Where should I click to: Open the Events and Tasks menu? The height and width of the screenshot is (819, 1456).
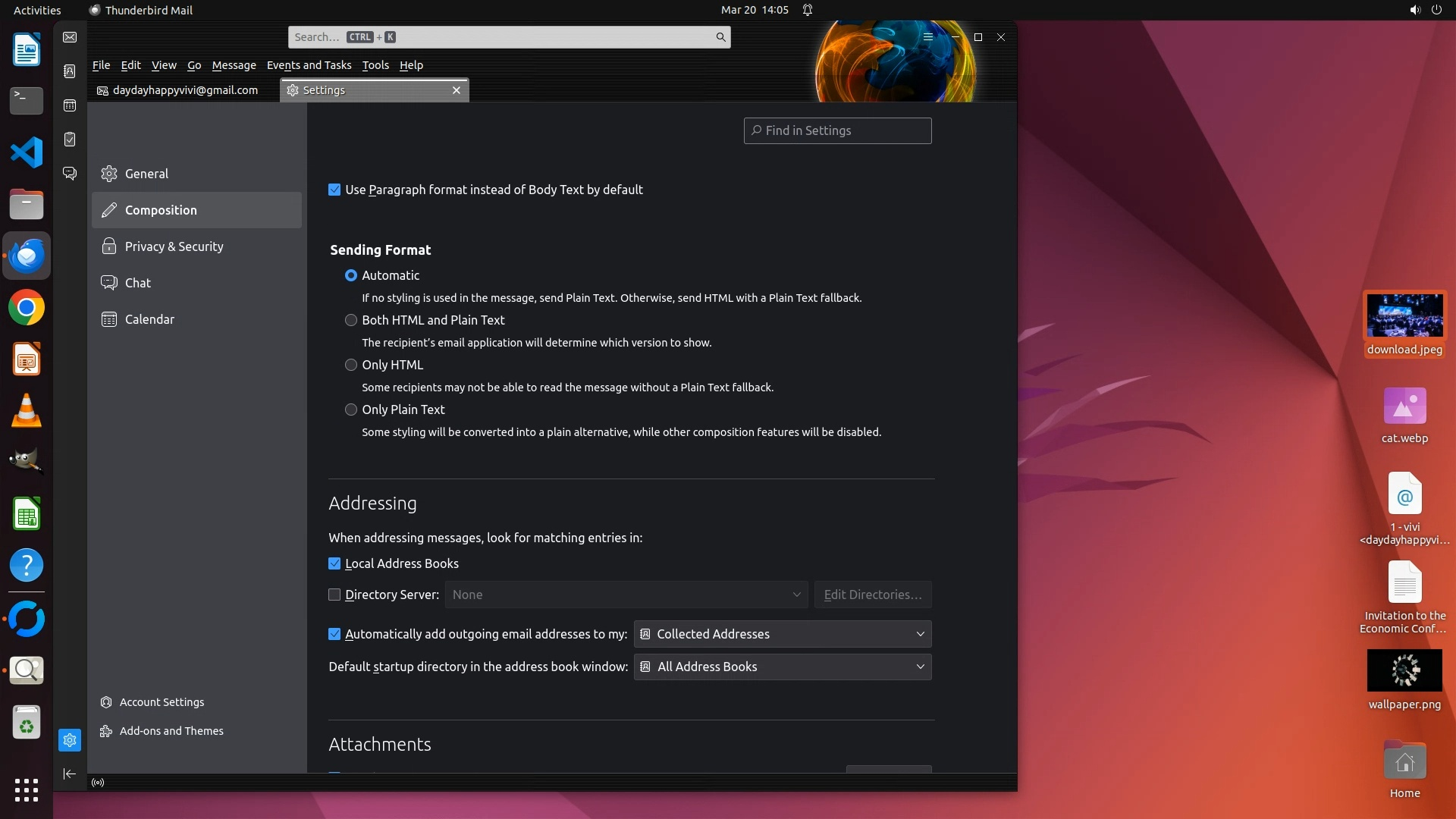309,65
